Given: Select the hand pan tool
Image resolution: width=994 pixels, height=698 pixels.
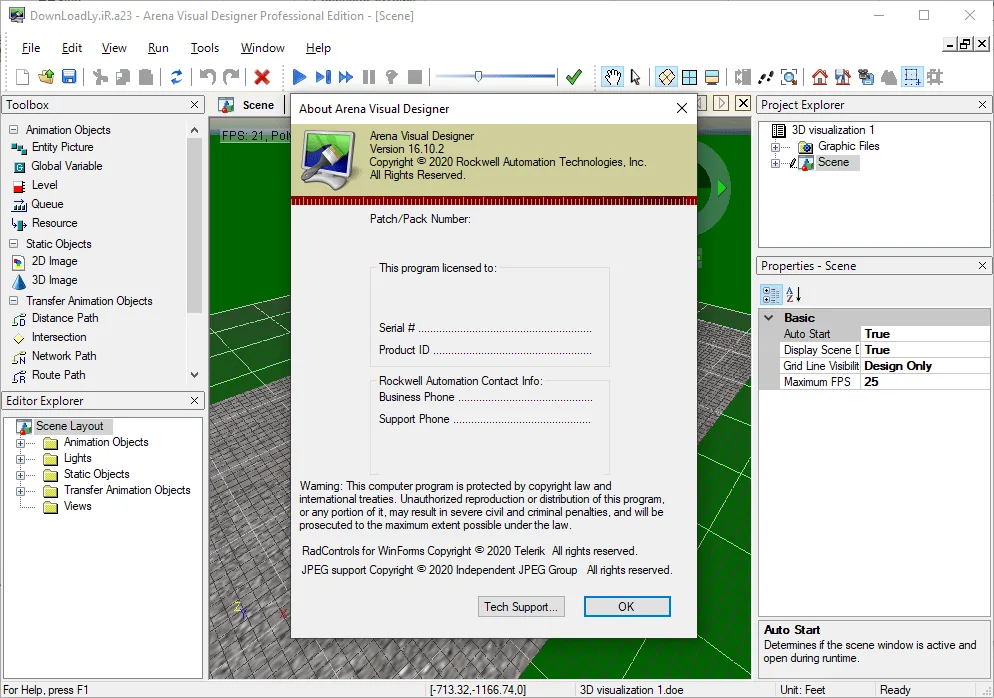Looking at the screenshot, I should tap(612, 77).
